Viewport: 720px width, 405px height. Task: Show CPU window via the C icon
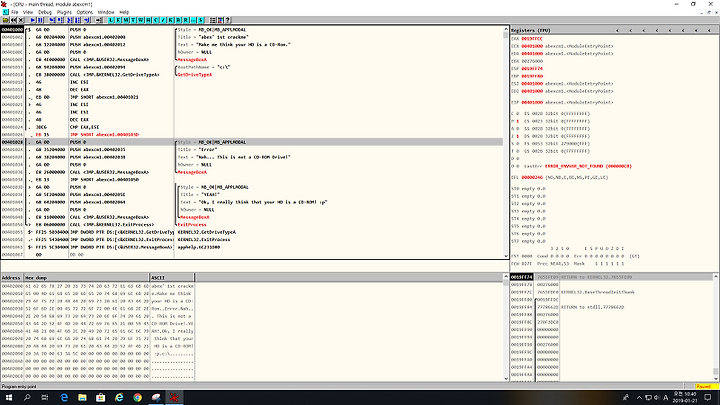pos(156,20)
